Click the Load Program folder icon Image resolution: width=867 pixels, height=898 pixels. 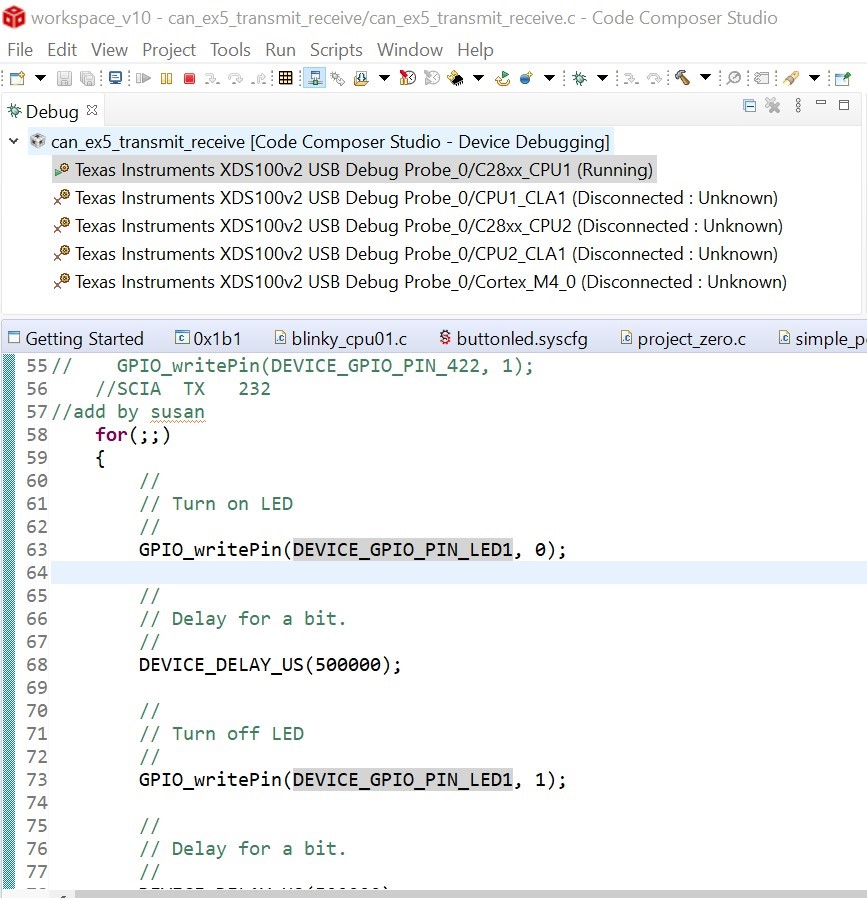tap(361, 78)
